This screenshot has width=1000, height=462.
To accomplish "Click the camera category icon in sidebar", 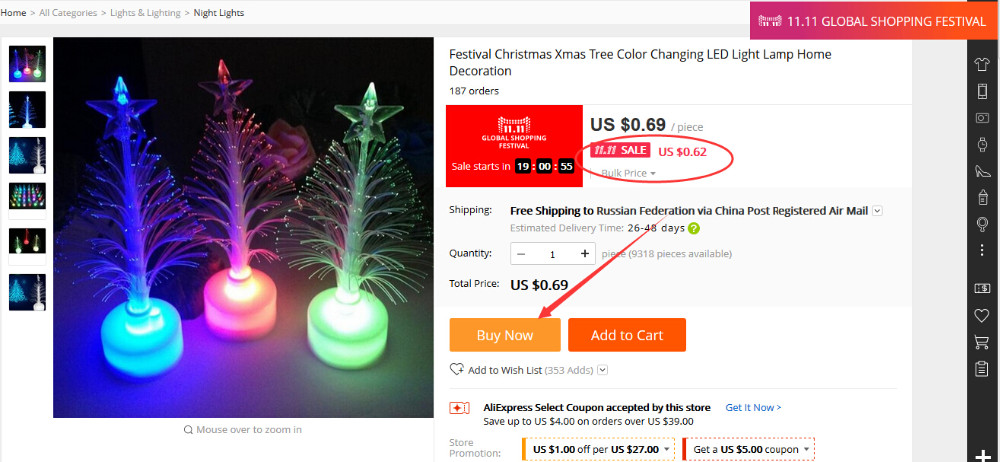I will click(982, 118).
